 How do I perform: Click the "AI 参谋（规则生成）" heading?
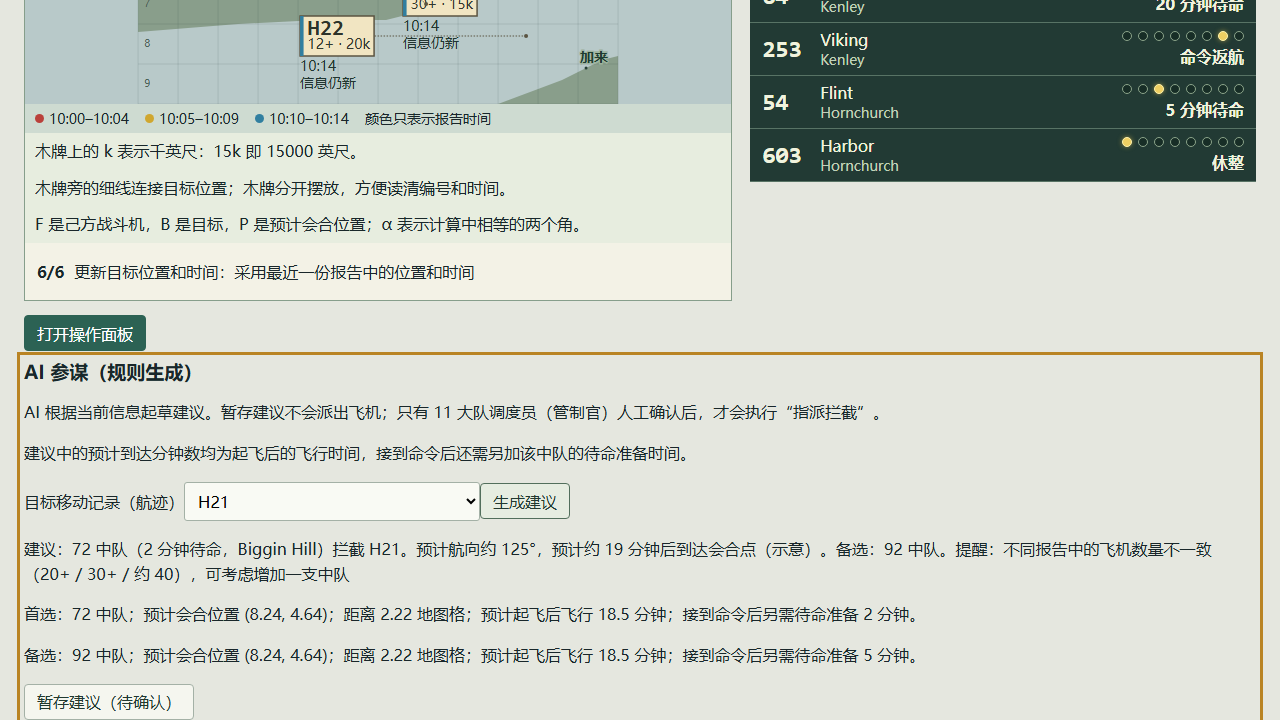click(109, 373)
